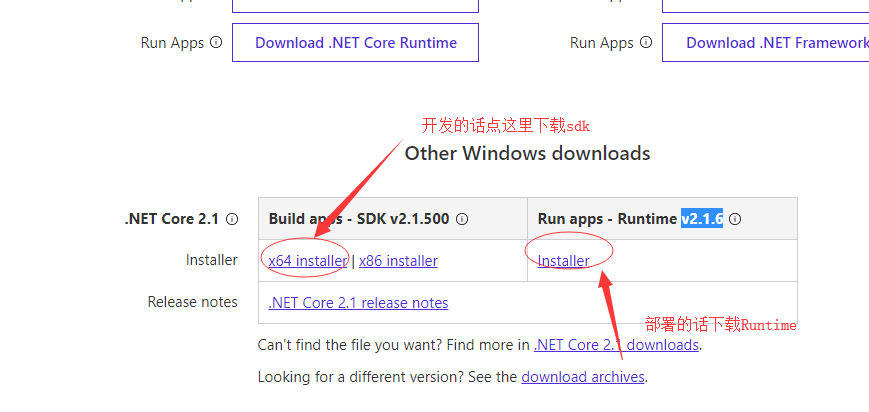Click info icon beside right Run Apps label
The width and height of the screenshot is (869, 412).
click(646, 43)
